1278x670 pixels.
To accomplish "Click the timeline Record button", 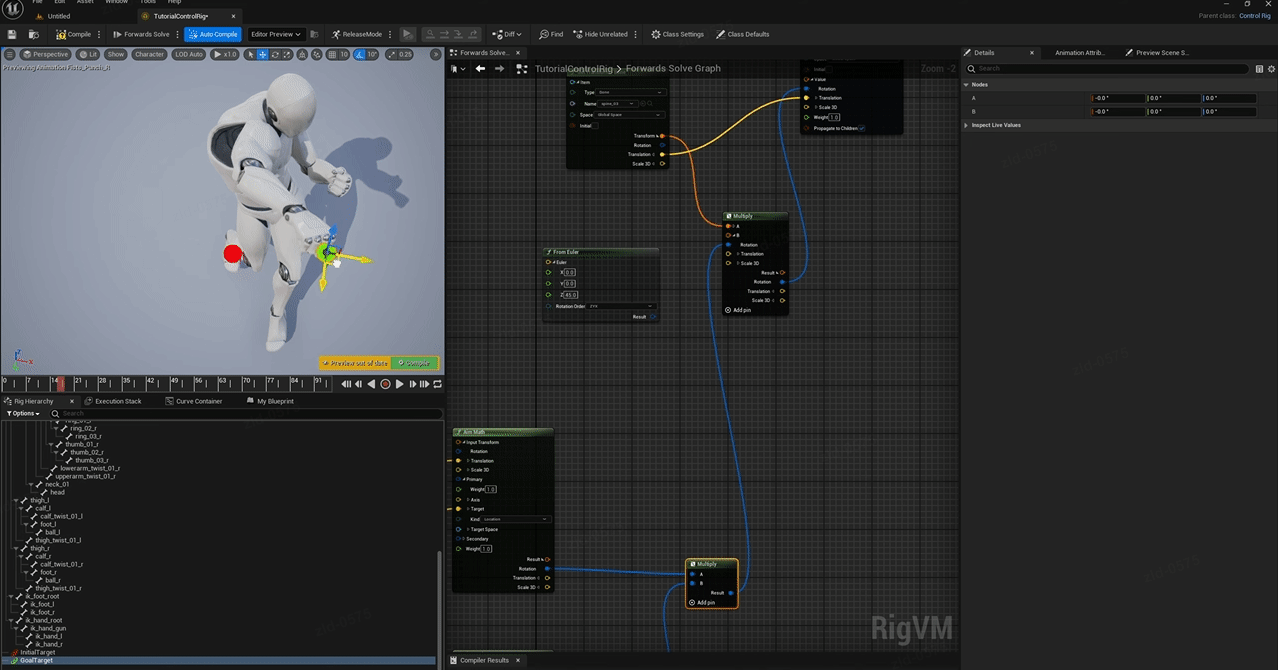I will [x=385, y=384].
